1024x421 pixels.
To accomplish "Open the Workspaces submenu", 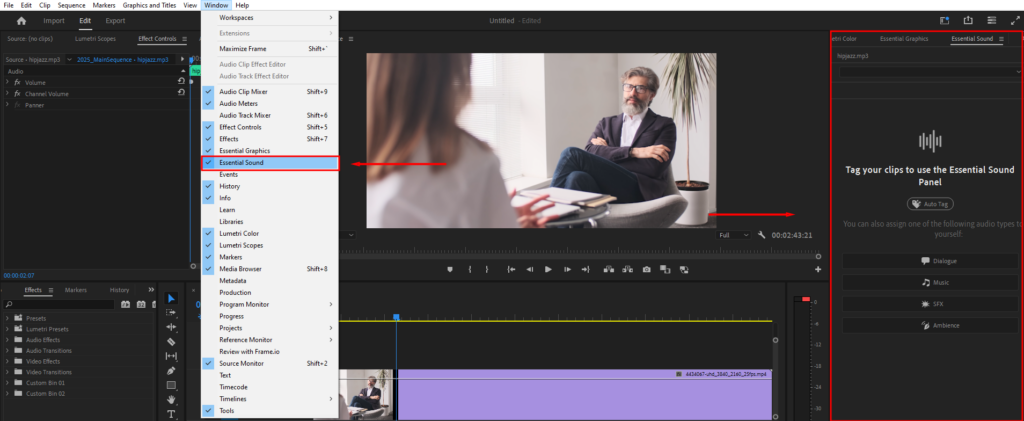I will pyautogui.click(x=270, y=18).
